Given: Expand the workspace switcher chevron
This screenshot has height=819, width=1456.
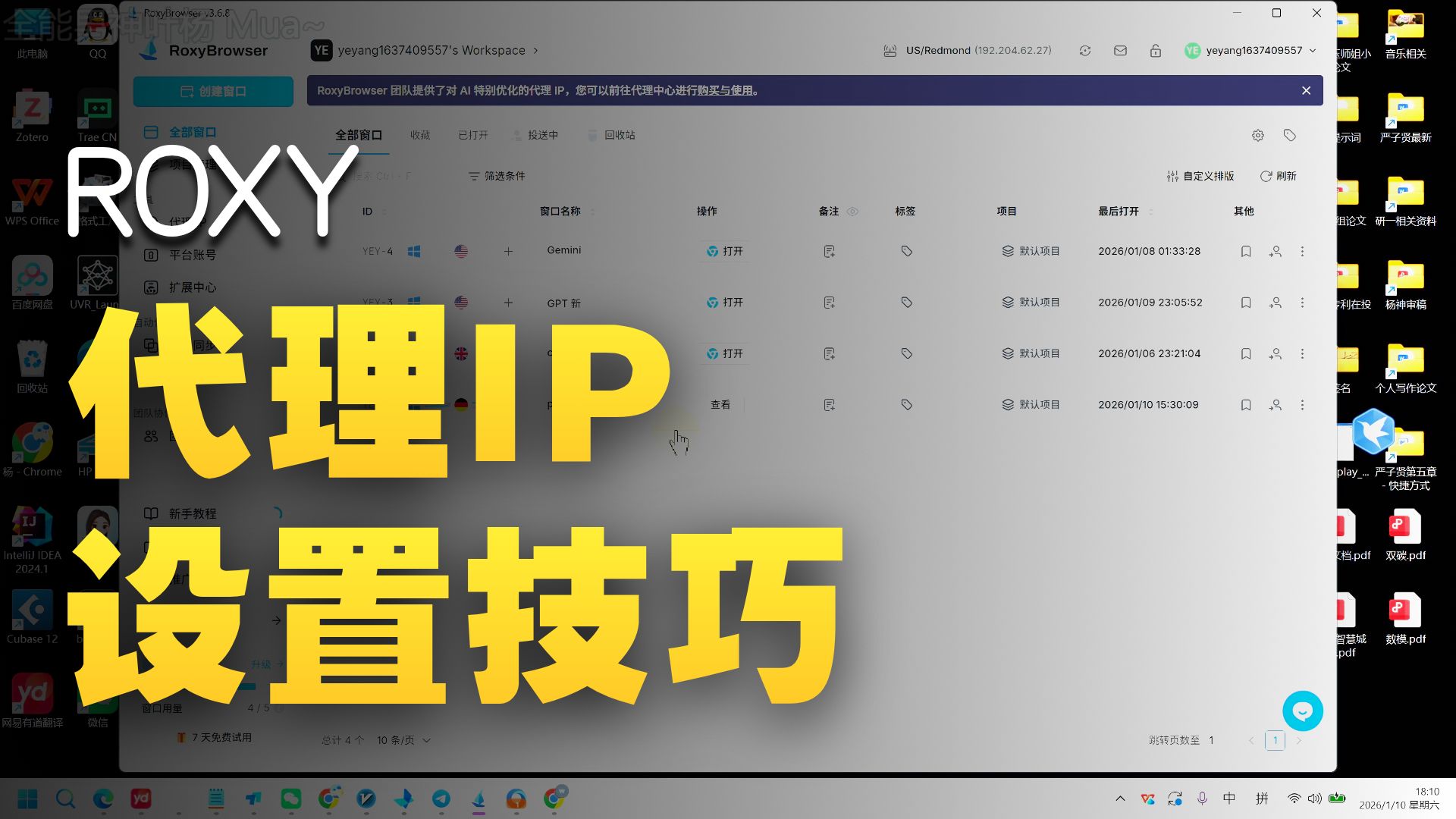Looking at the screenshot, I should (535, 51).
